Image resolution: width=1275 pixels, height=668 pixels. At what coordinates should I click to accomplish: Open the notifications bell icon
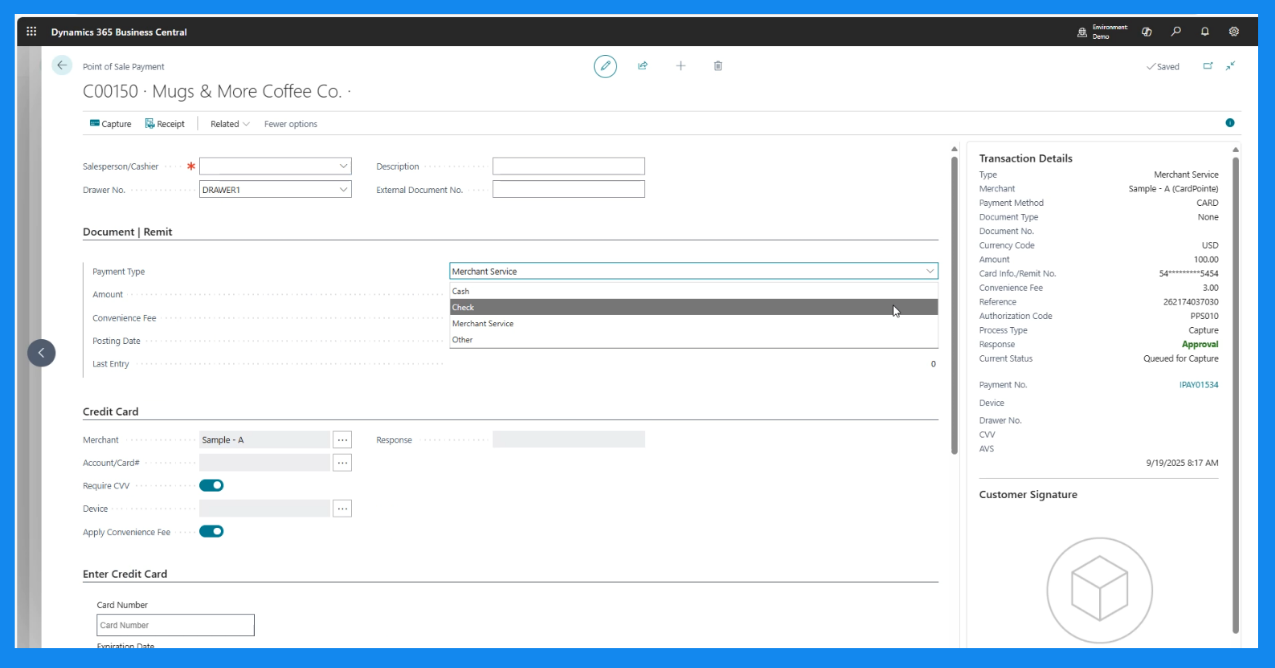coord(1205,32)
